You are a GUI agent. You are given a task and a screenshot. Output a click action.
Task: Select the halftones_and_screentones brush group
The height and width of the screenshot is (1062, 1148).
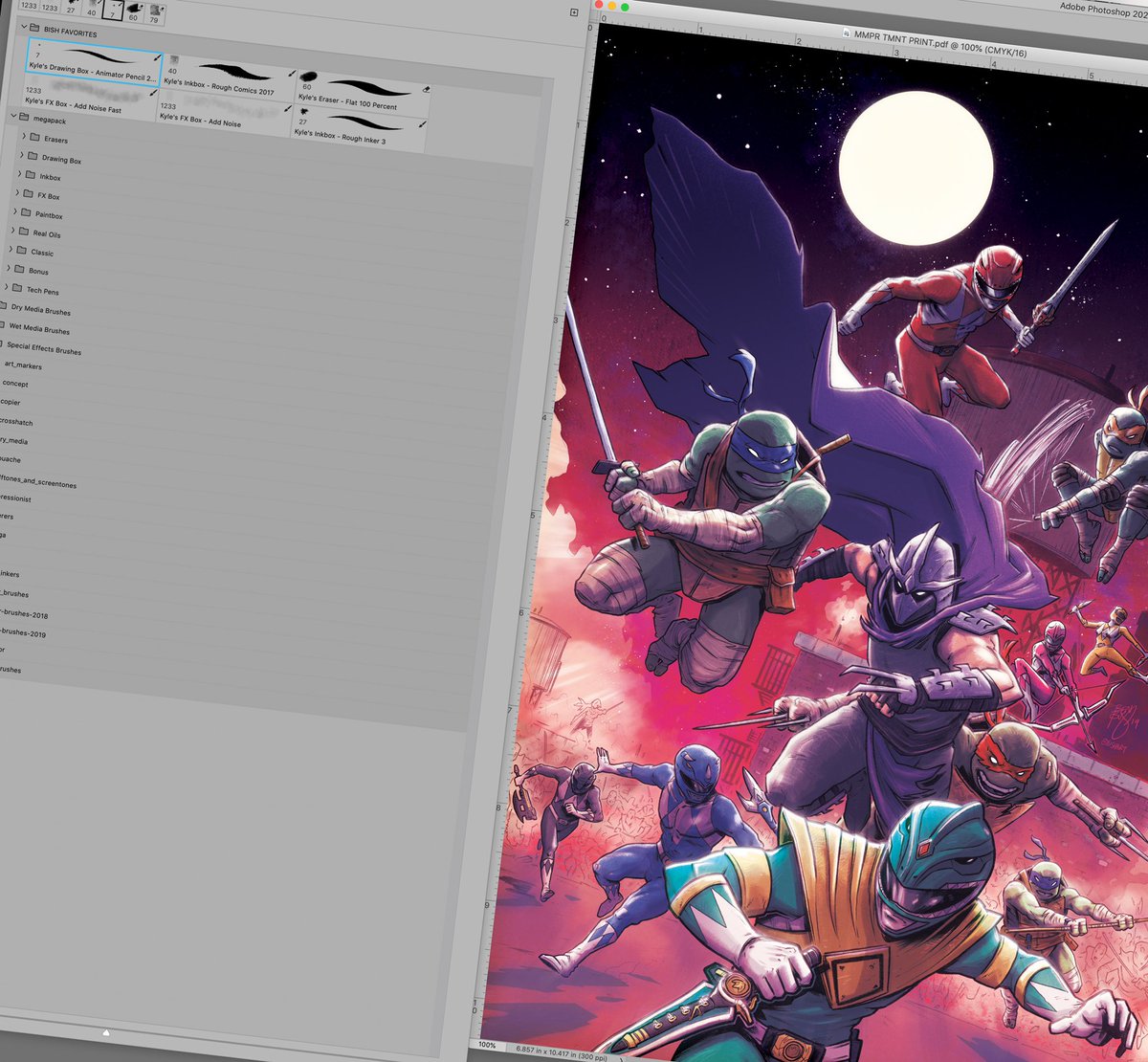pyautogui.click(x=38, y=483)
